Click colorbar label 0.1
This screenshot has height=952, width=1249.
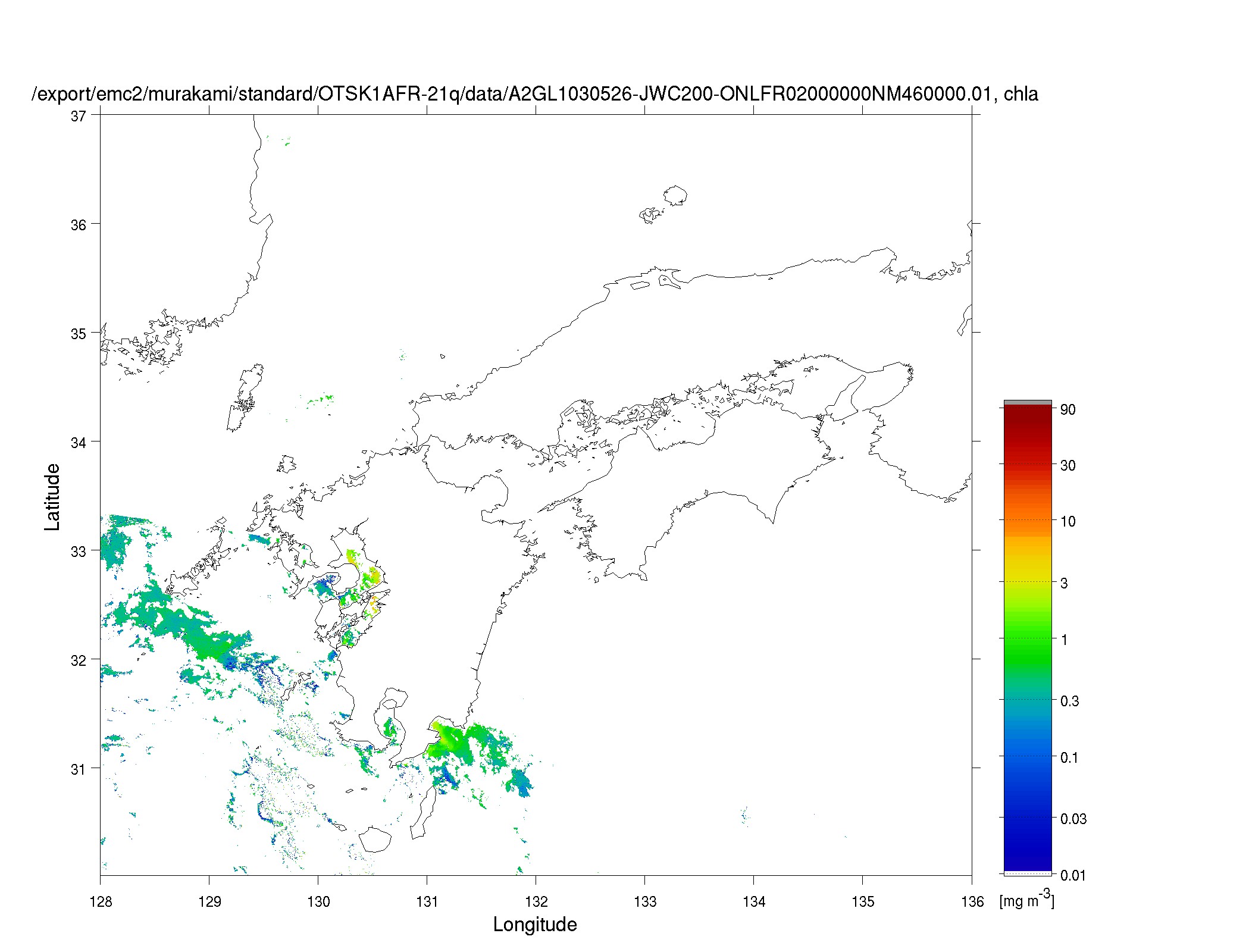1070,757
